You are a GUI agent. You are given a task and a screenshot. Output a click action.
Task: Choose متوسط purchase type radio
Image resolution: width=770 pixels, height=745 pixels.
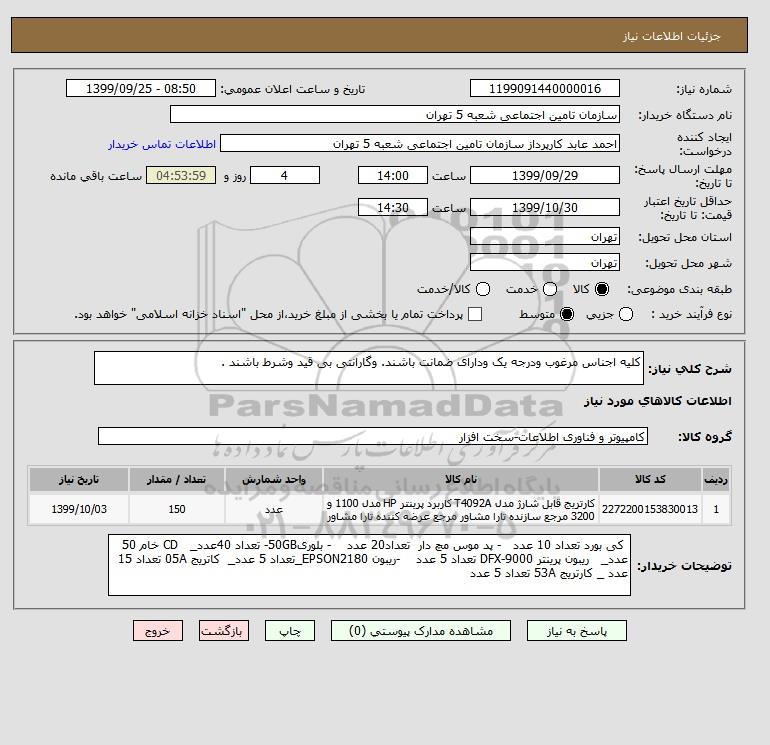(567, 314)
